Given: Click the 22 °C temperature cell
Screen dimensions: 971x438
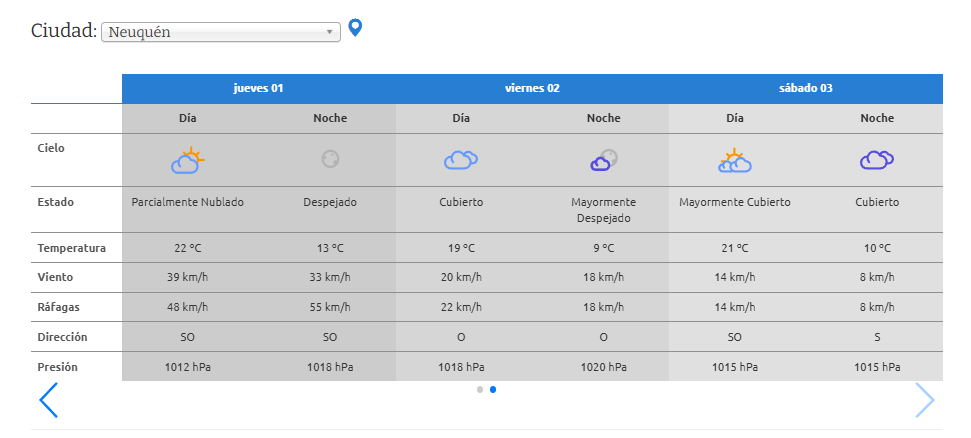Looking at the screenshot, I should [187, 248].
